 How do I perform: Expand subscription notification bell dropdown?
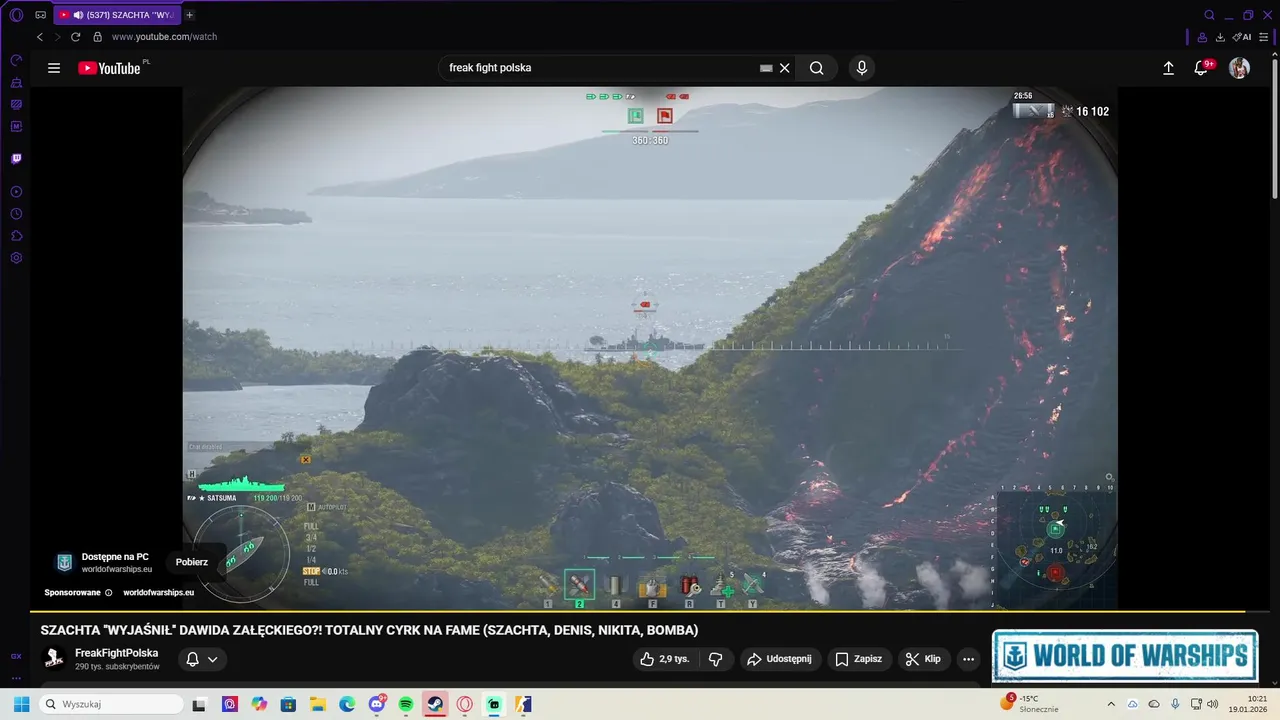coord(202,659)
